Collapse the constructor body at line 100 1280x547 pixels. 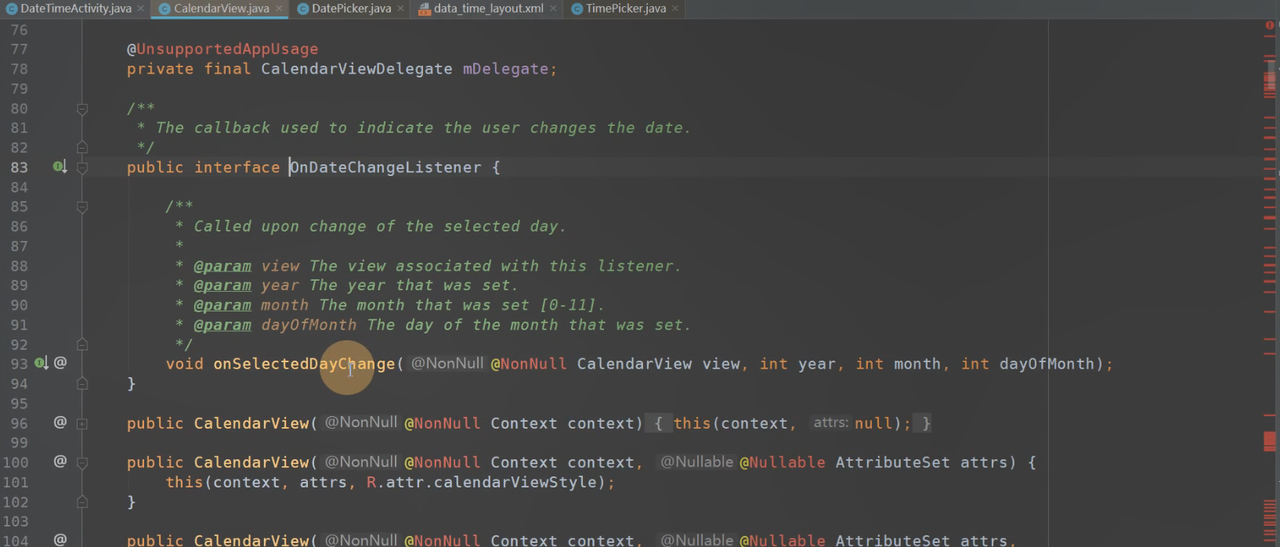(x=82, y=462)
